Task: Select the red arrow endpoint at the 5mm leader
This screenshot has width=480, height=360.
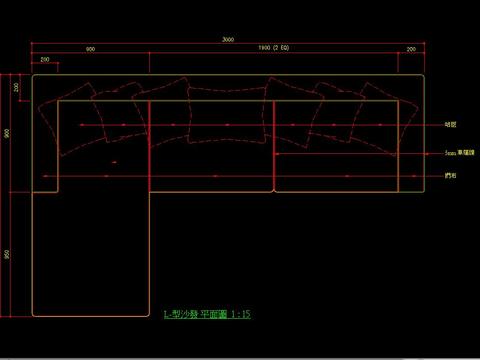Action: point(276,154)
